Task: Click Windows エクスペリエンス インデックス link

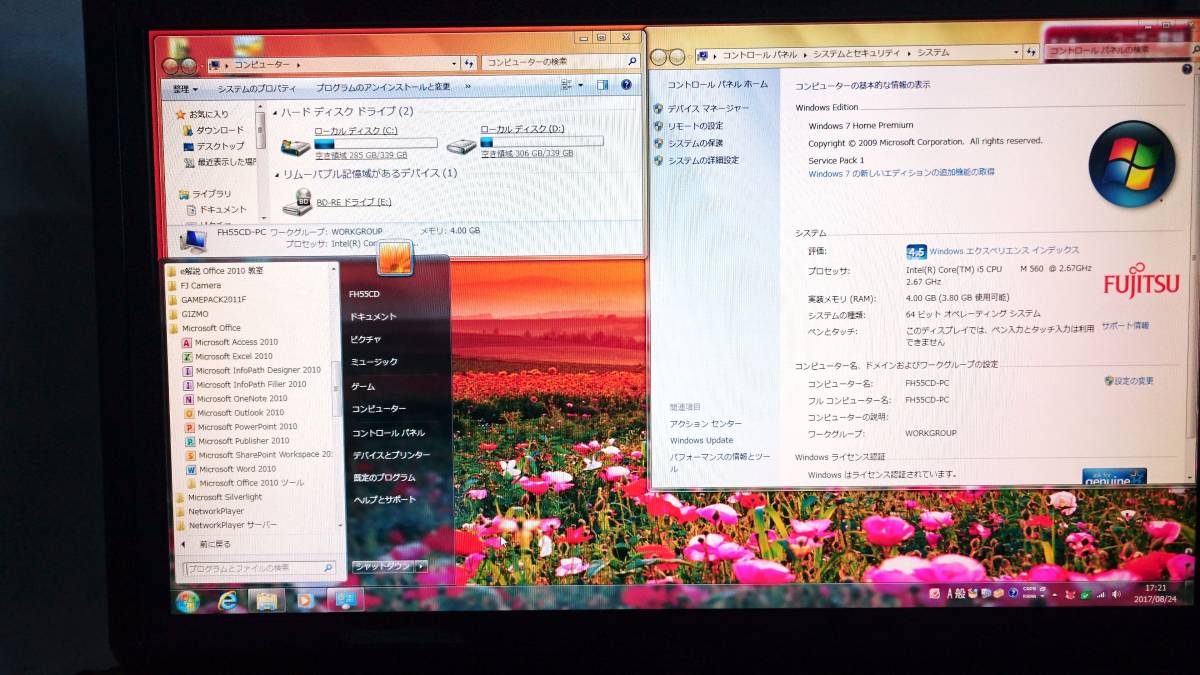Action: (x=1004, y=251)
